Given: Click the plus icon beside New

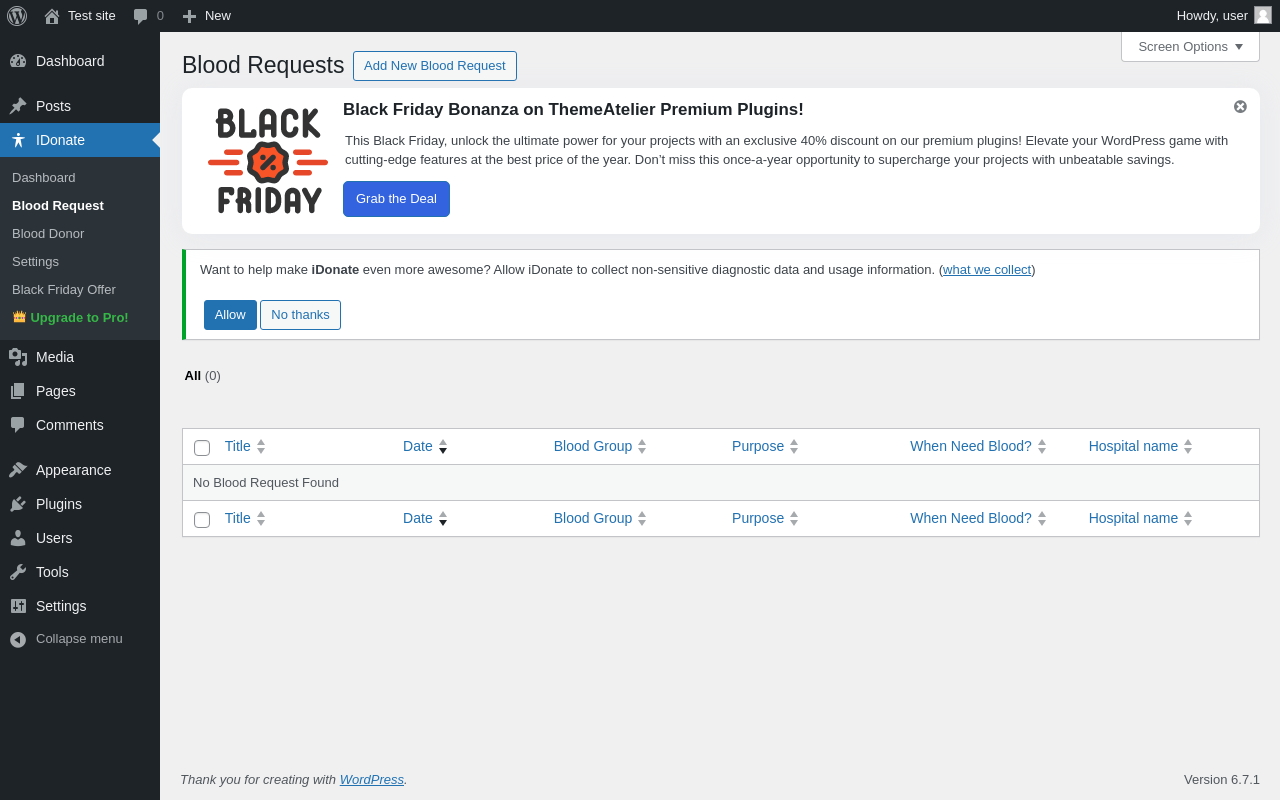Looking at the screenshot, I should (189, 16).
